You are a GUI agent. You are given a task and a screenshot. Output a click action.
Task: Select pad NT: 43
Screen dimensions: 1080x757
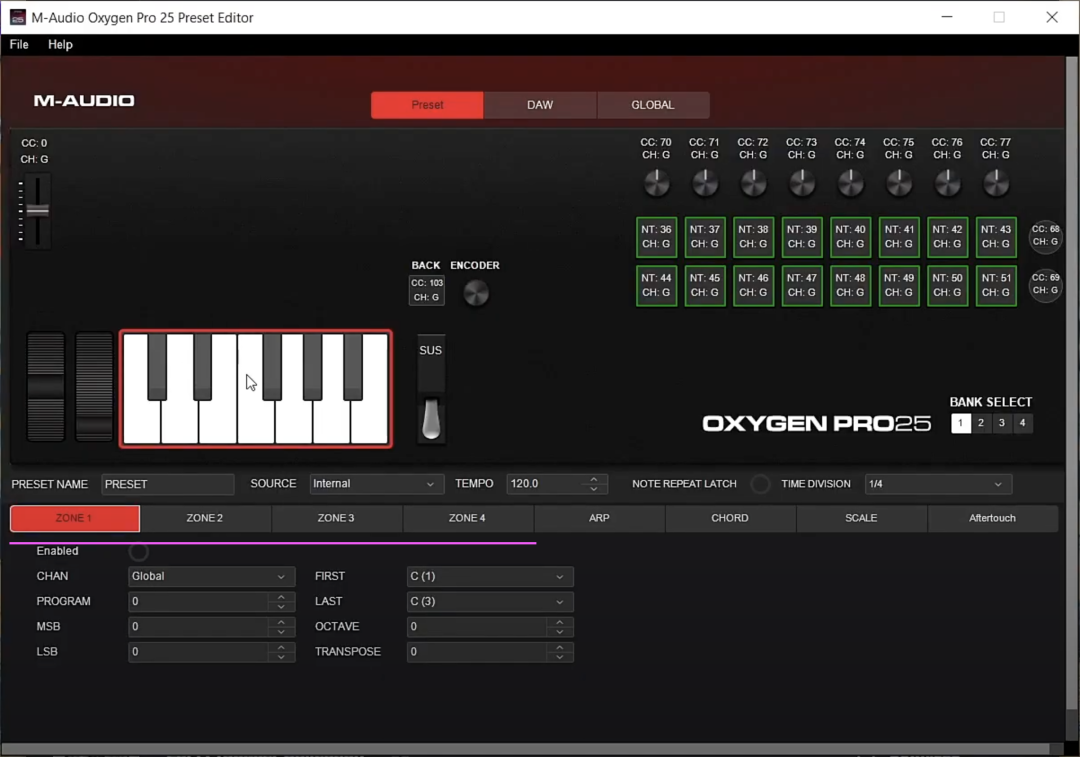(x=996, y=237)
